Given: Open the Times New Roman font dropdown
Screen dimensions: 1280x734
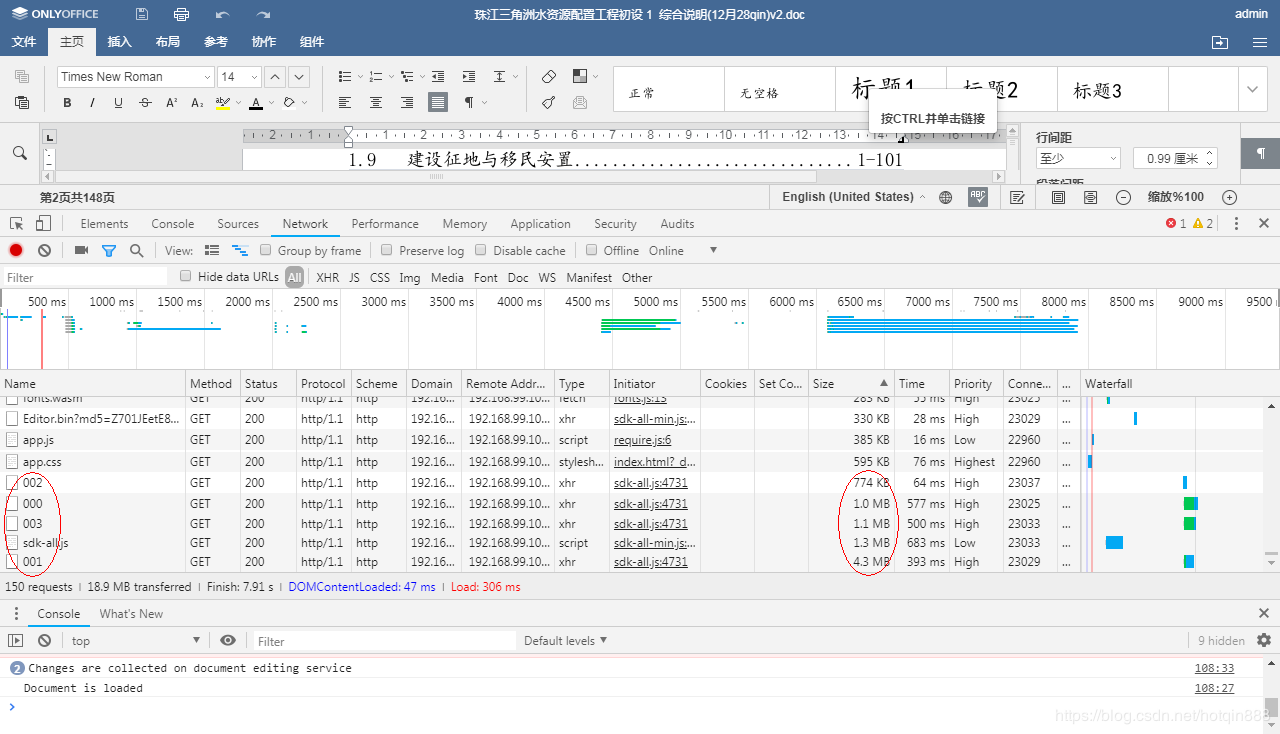Looking at the screenshot, I should [x=207, y=77].
